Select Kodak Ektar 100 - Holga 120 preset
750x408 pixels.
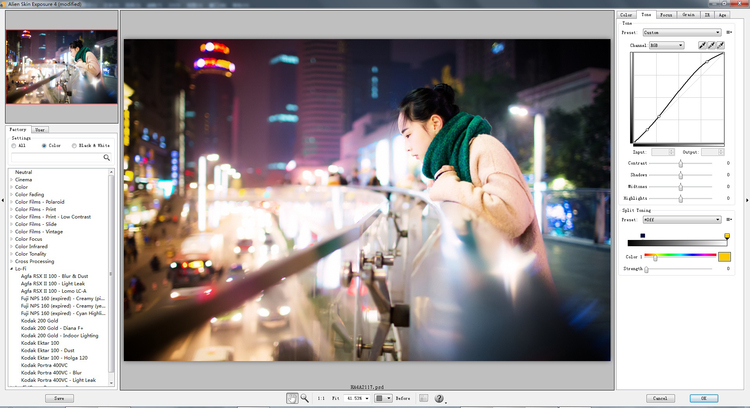[x=54, y=358]
